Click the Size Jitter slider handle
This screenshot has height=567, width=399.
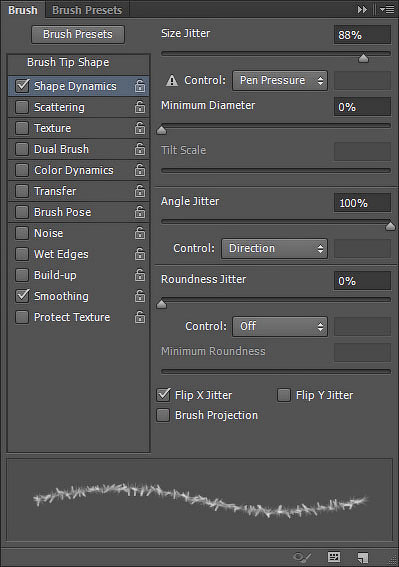click(x=363, y=58)
